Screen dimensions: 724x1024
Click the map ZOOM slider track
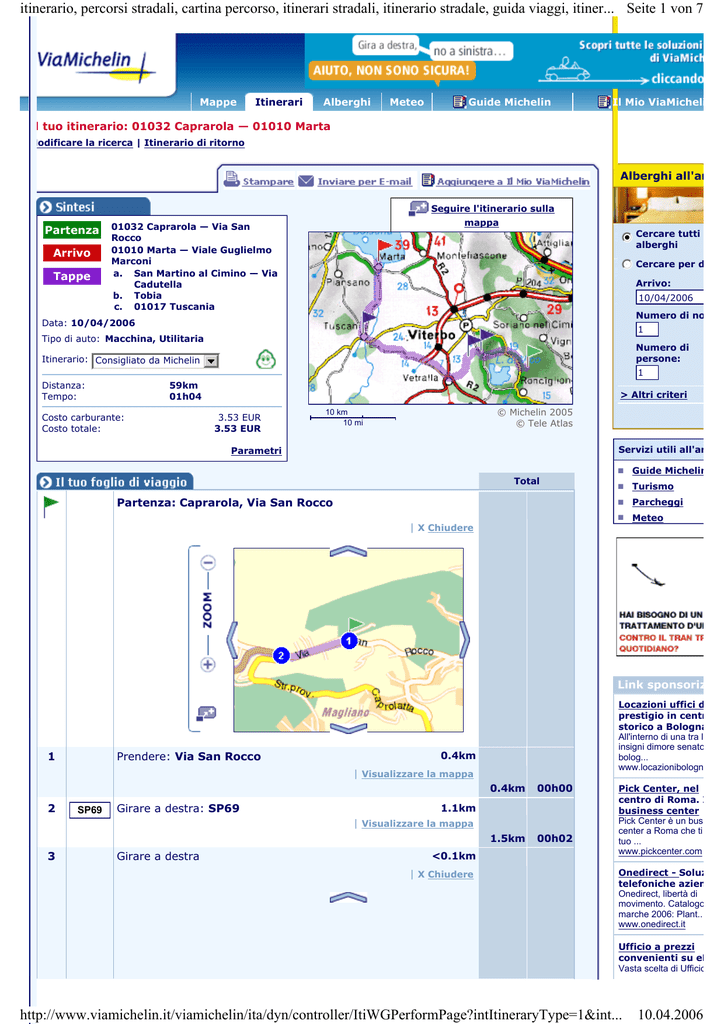tap(208, 614)
